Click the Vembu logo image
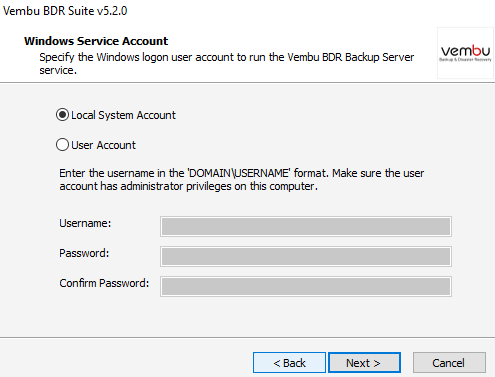Screen dimensions: 495x377 (465, 53)
